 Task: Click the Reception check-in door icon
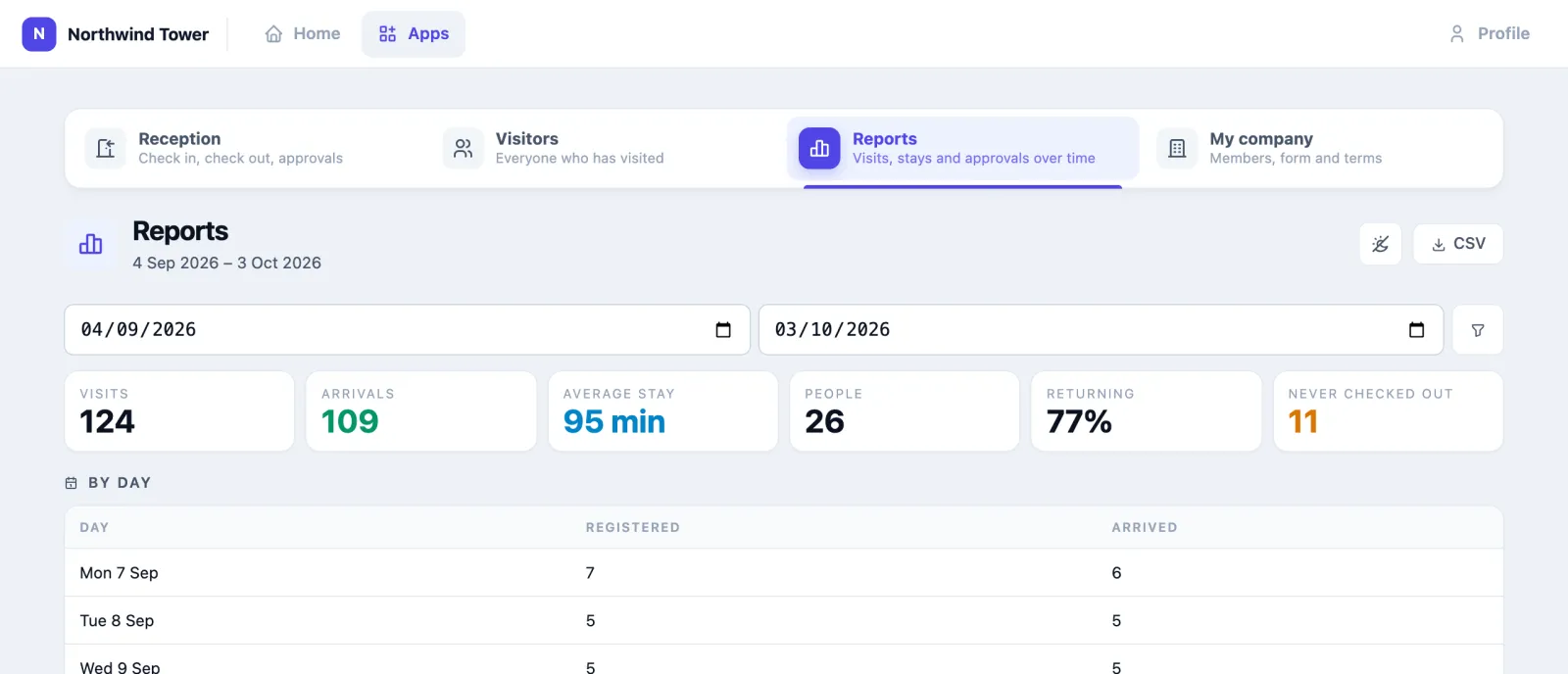105,149
